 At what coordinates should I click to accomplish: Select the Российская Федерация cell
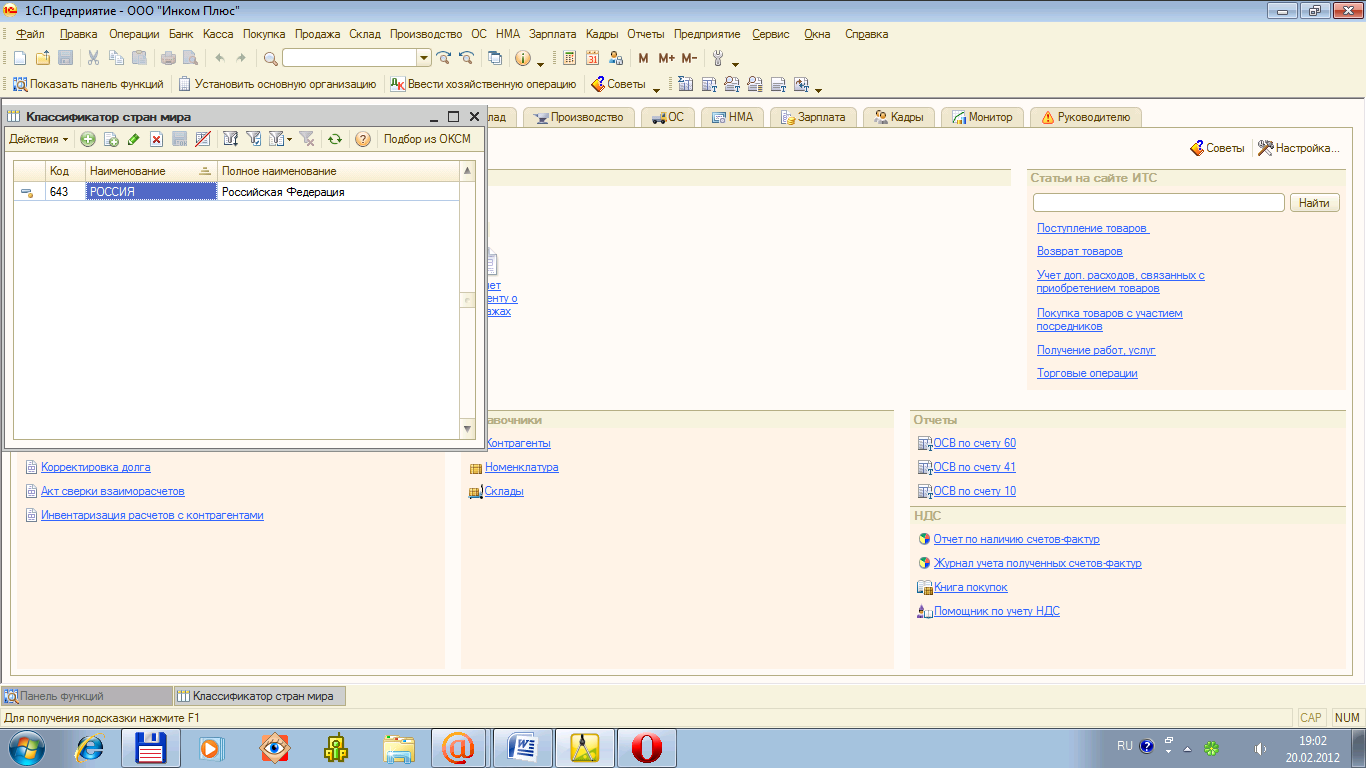339,191
